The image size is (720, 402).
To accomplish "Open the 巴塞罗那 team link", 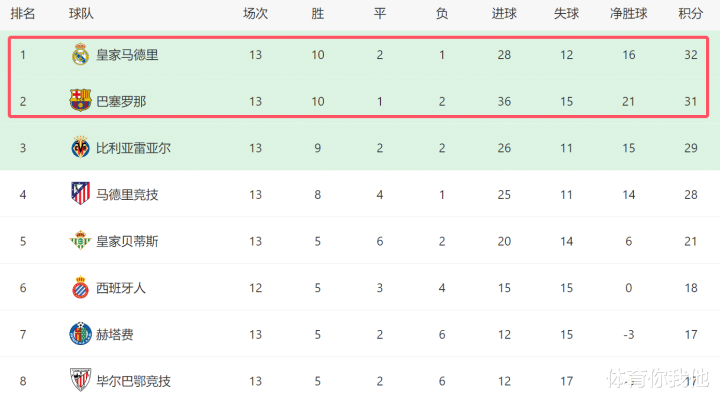I will 120,100.
